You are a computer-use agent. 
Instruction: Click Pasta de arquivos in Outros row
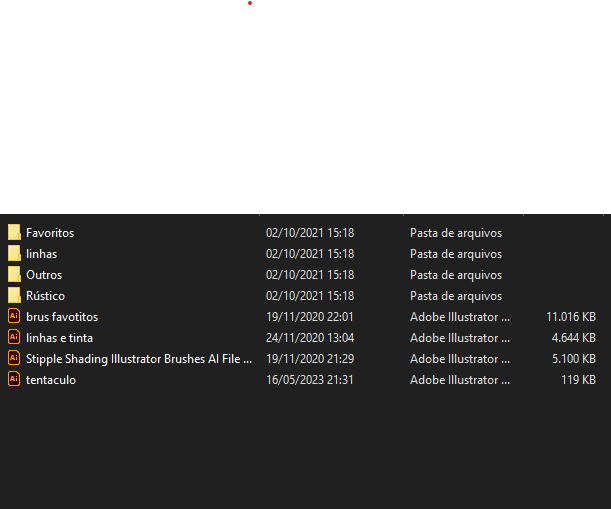456,275
